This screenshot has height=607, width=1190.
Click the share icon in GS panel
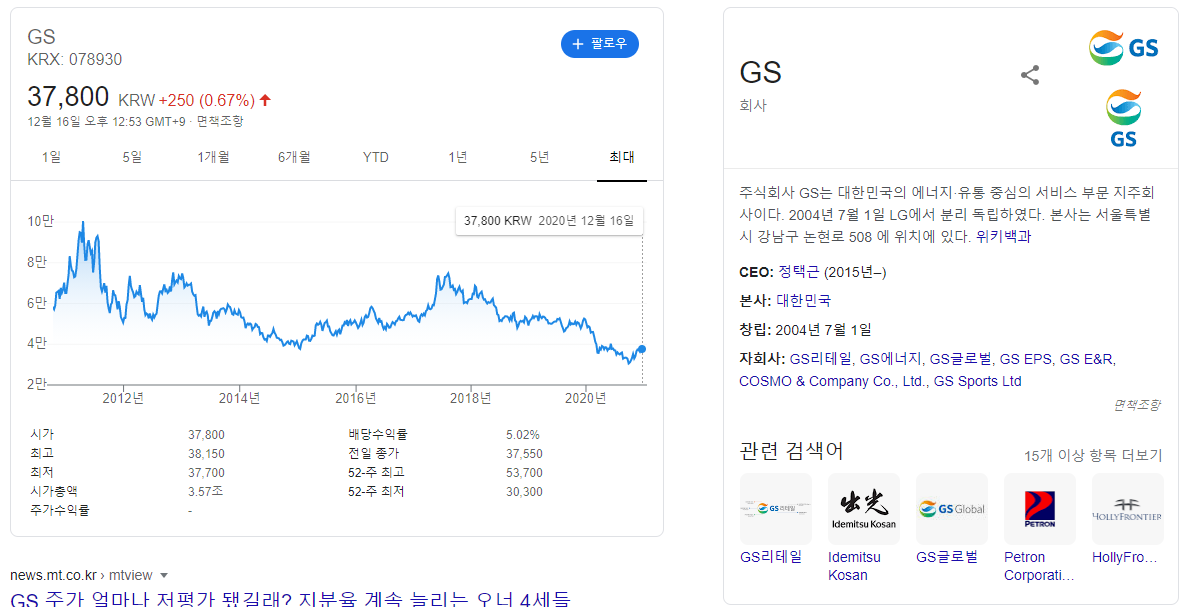point(1029,75)
